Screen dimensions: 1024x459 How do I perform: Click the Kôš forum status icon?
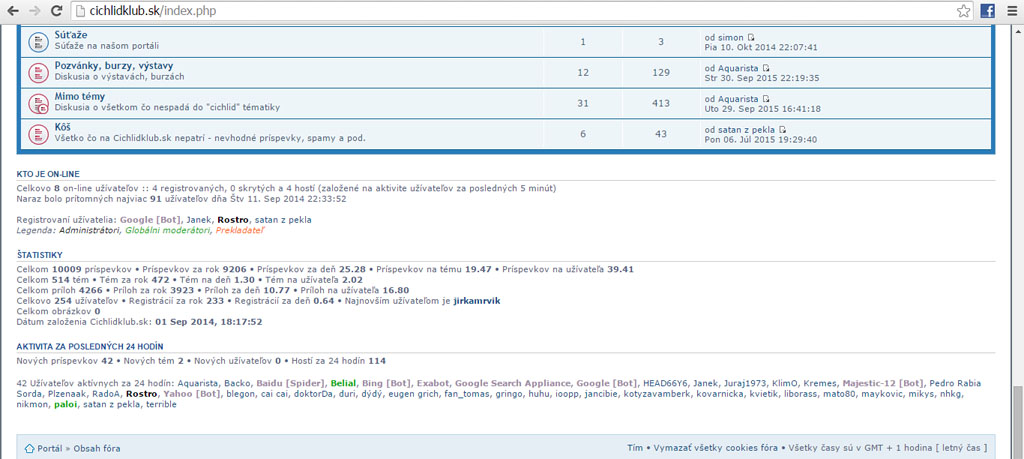pos(38,134)
